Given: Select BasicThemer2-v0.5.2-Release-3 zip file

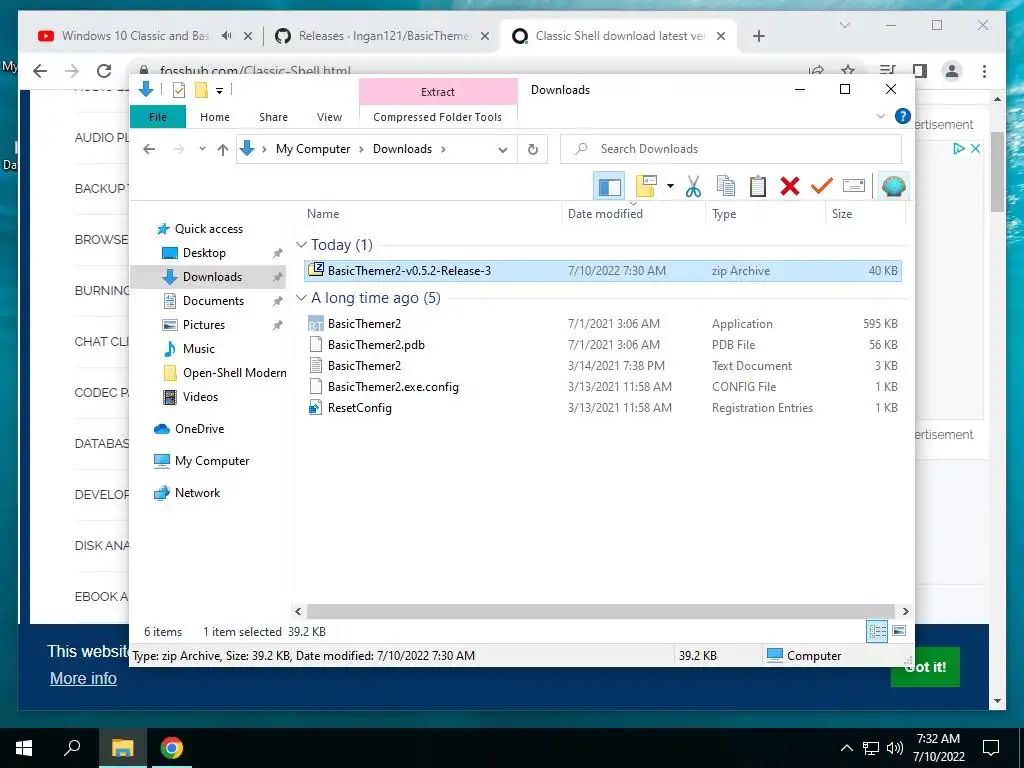Looking at the screenshot, I should (603, 270).
